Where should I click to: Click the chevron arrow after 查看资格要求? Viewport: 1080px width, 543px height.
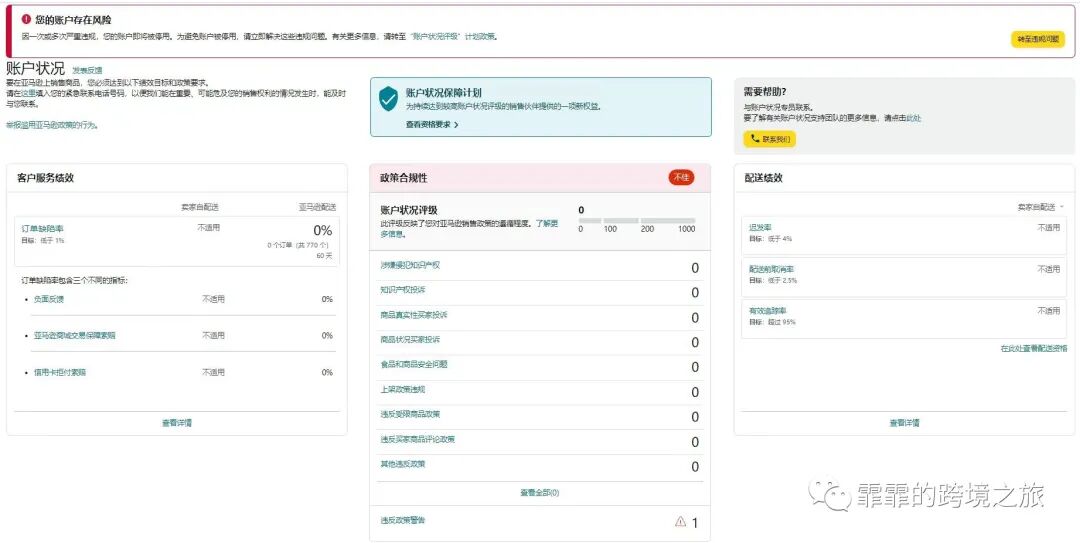click(x=456, y=125)
